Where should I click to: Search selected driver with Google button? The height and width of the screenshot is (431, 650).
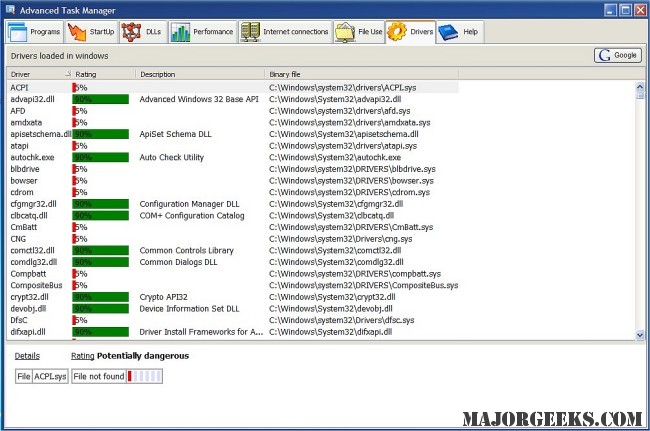(618, 55)
